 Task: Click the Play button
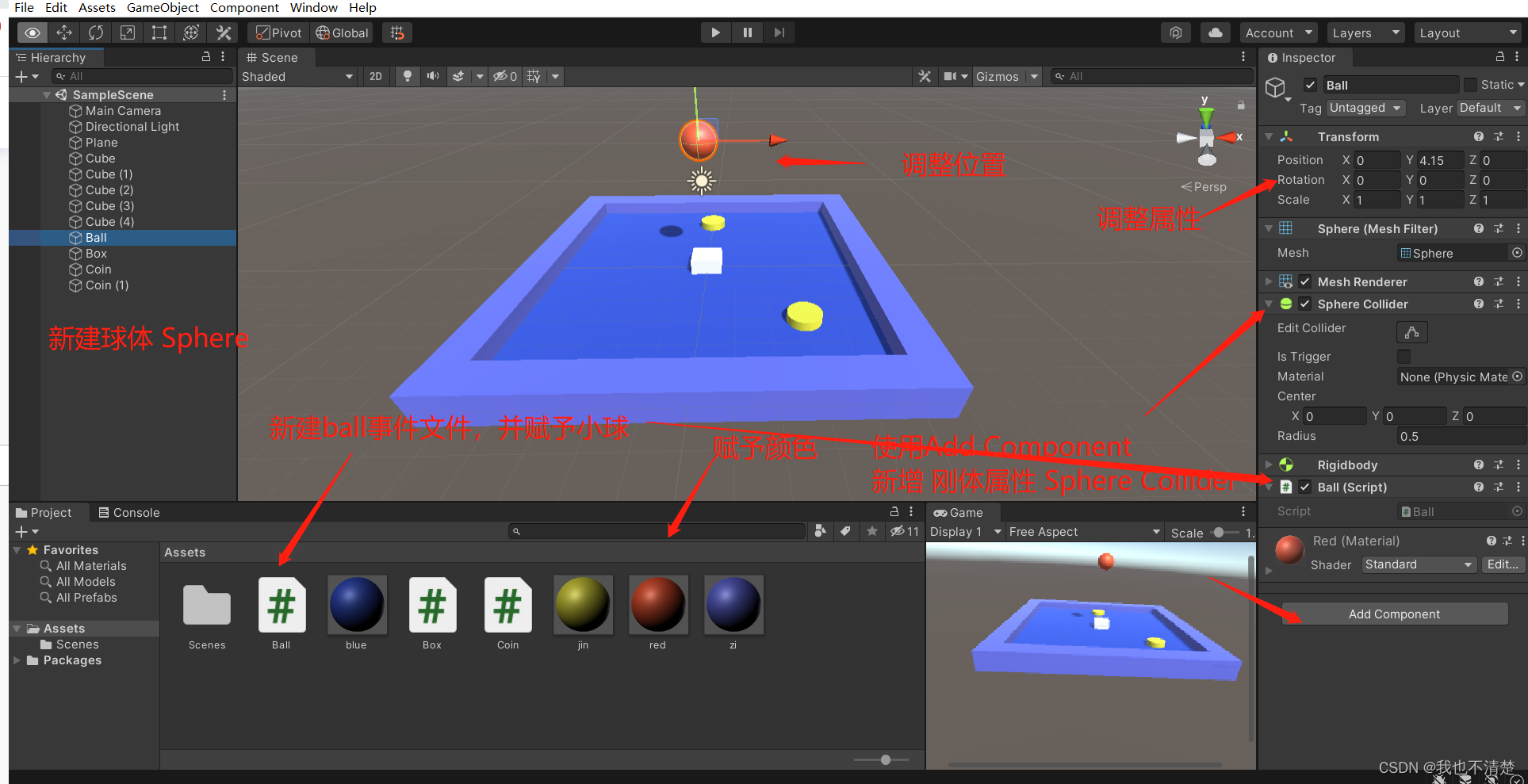coord(715,33)
